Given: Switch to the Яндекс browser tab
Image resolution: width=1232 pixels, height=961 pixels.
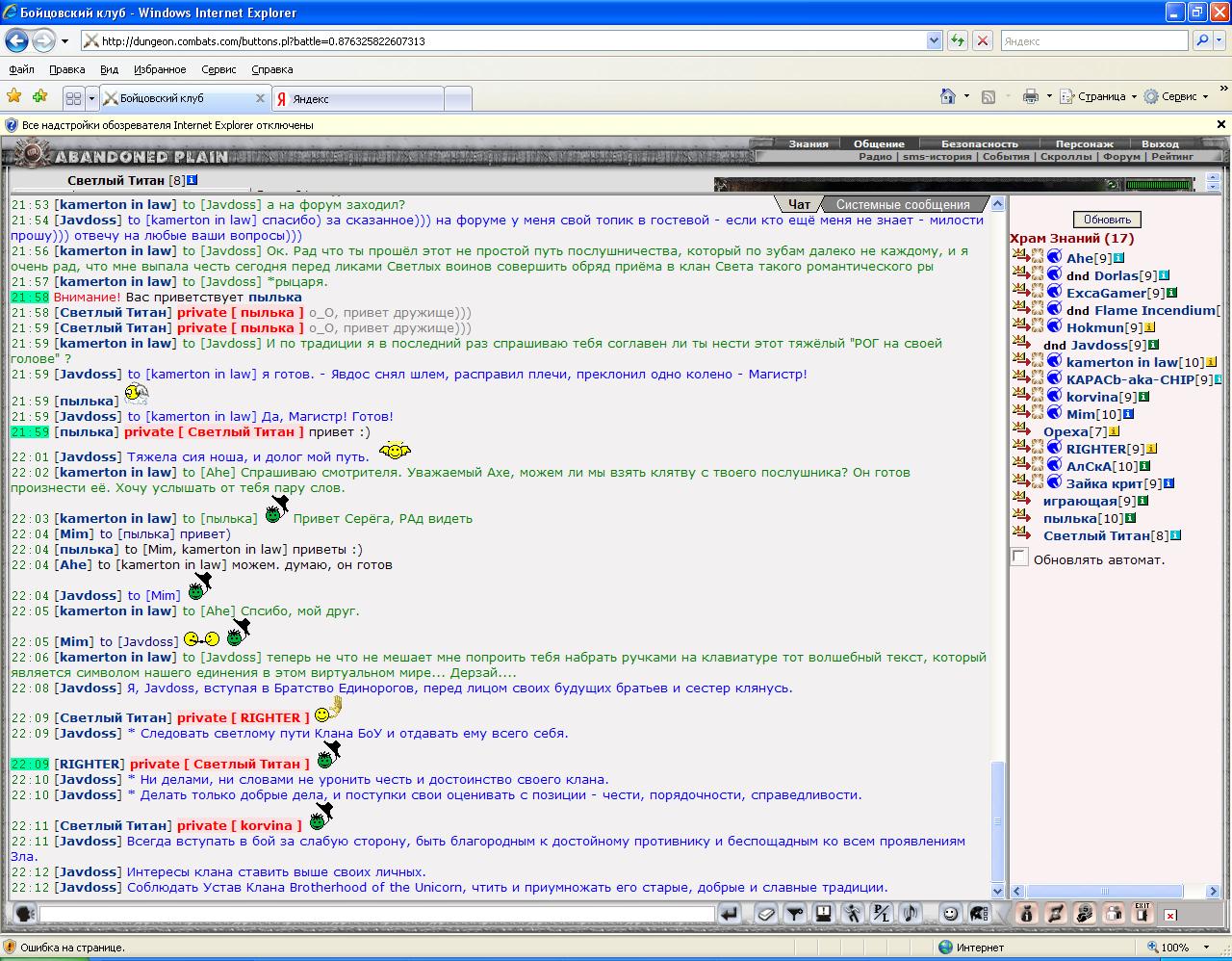Looking at the screenshot, I should pyautogui.click(x=356, y=98).
